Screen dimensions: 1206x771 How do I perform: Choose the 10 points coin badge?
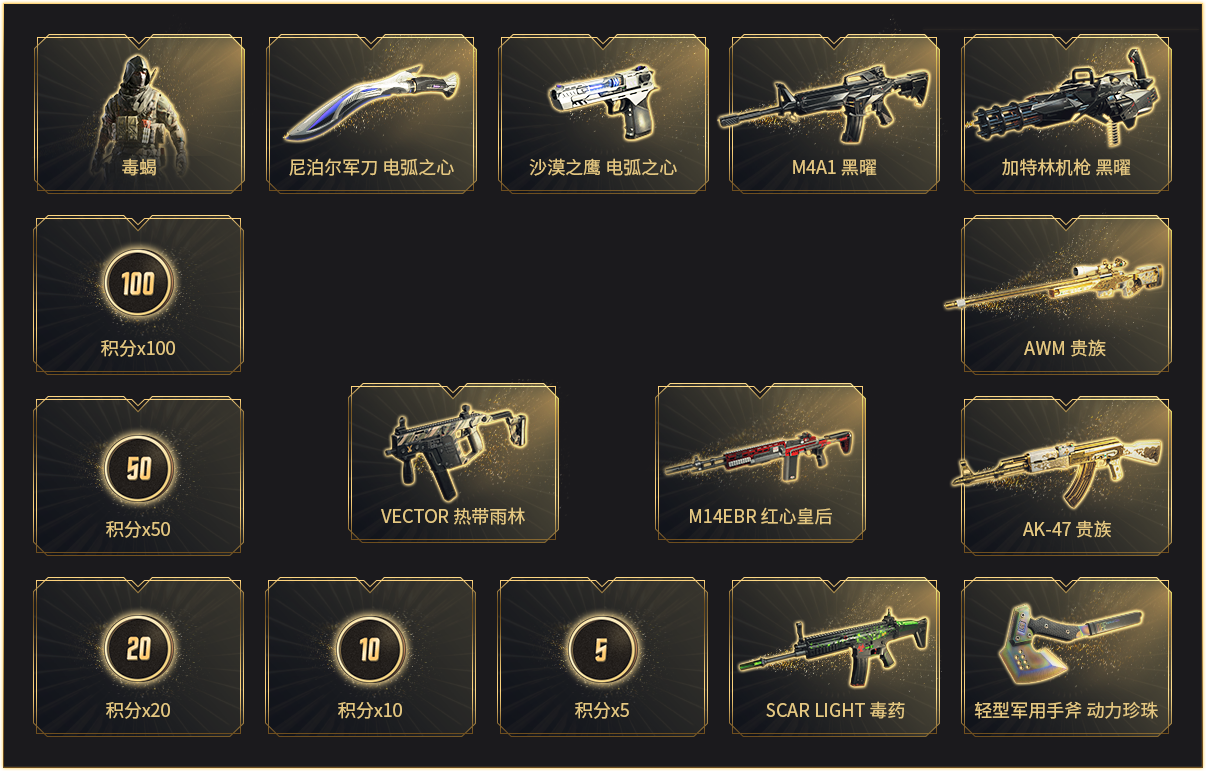pyautogui.click(x=370, y=649)
